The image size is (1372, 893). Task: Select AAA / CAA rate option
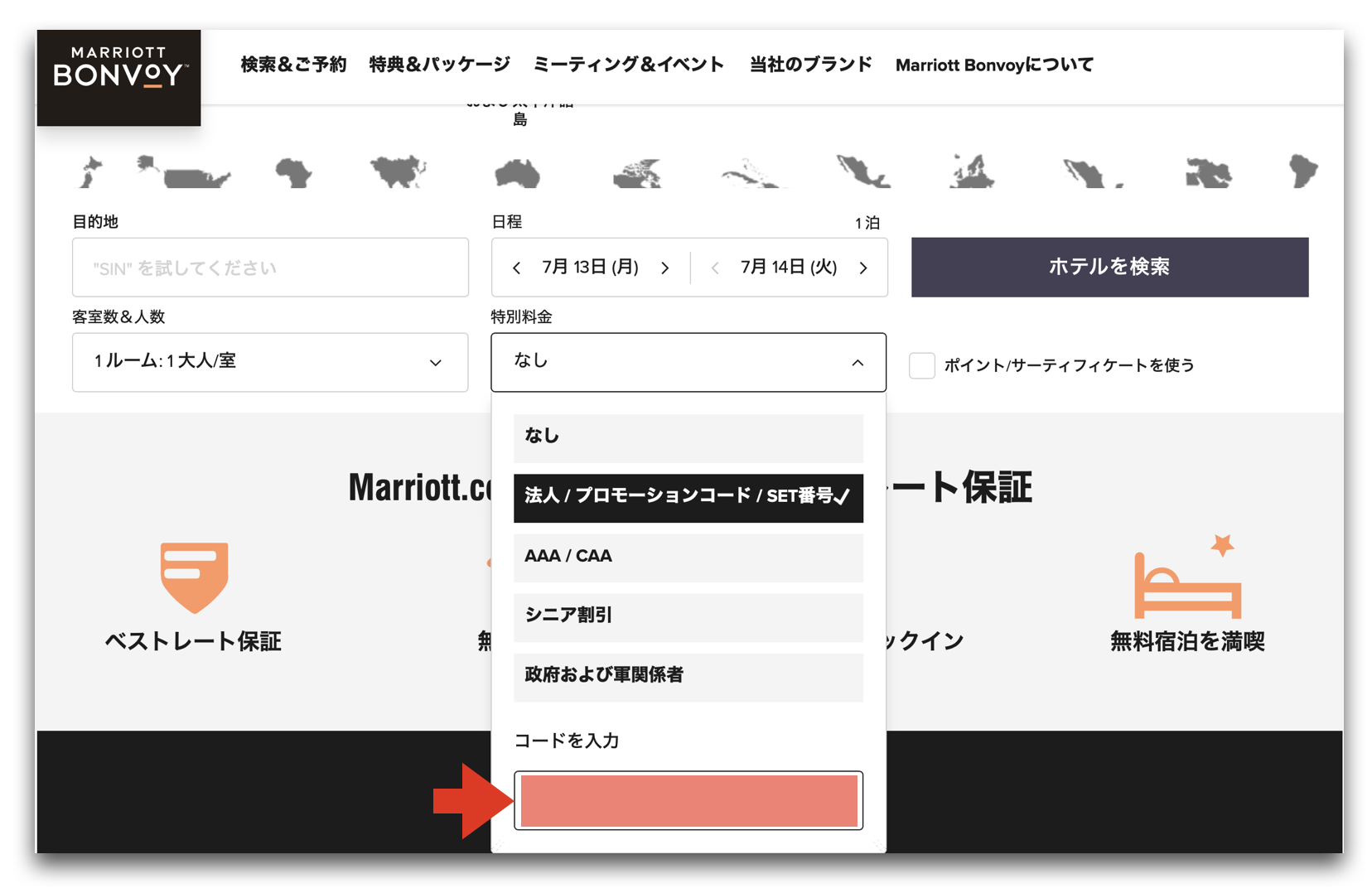688,557
